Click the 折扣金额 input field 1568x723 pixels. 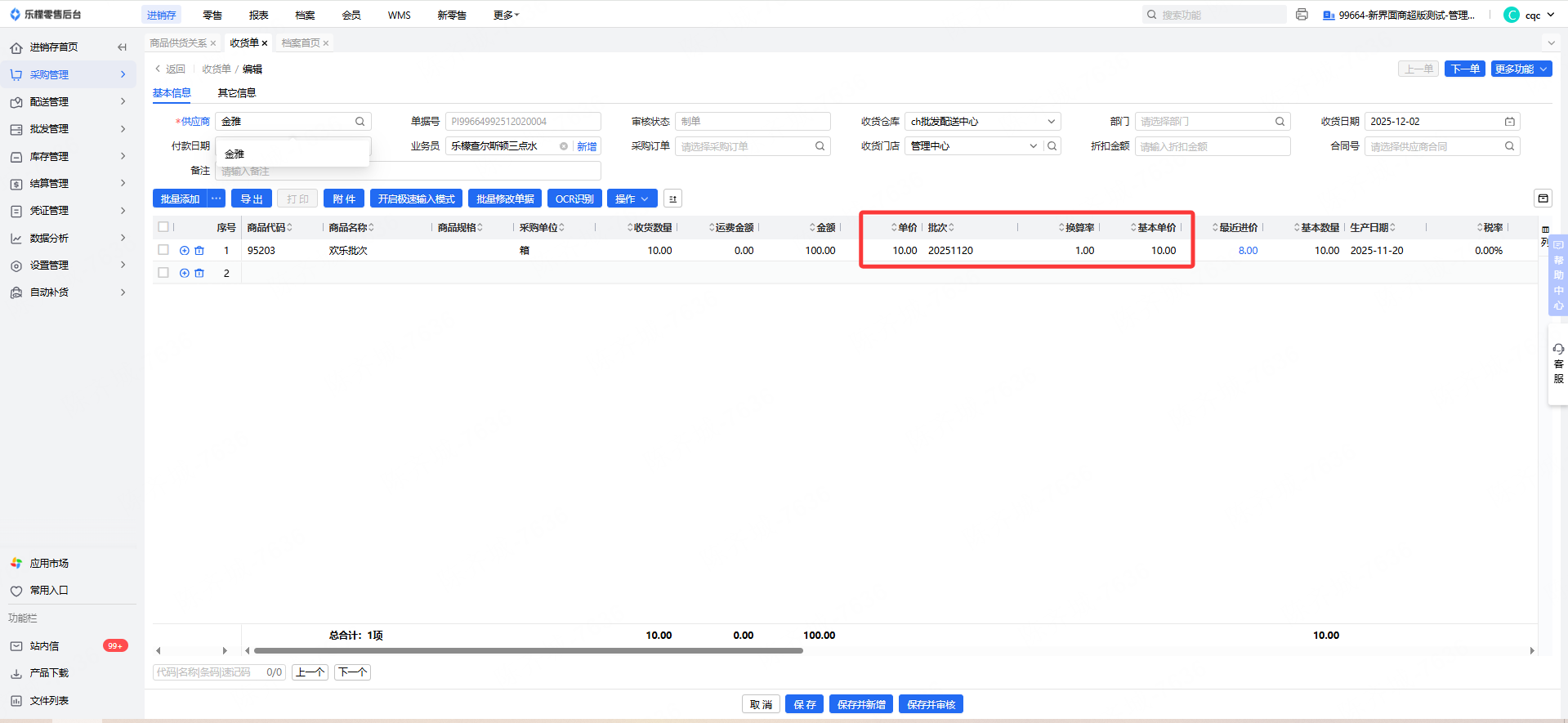(1213, 146)
